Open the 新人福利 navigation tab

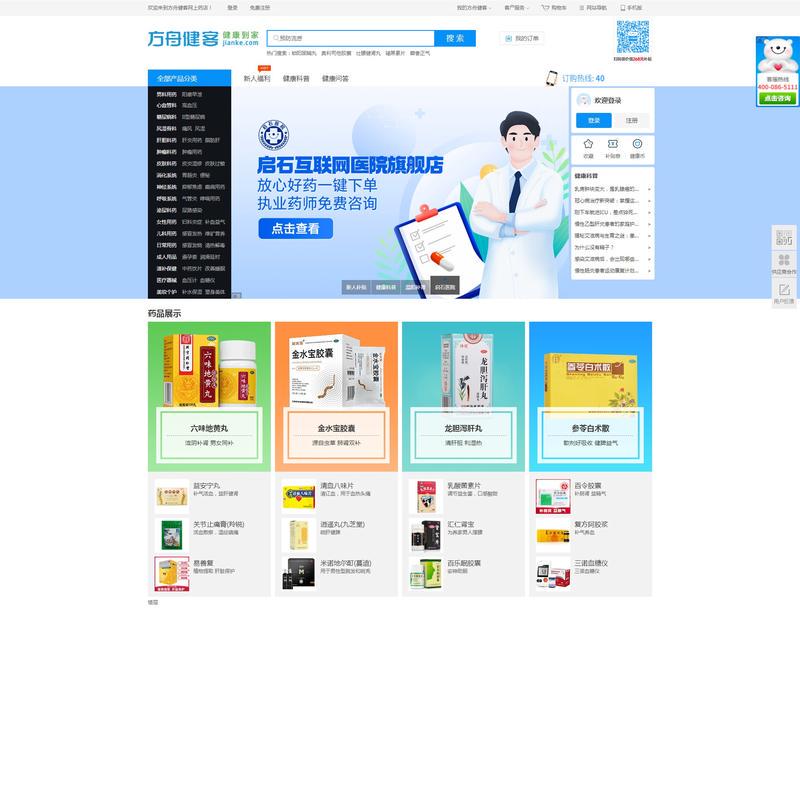[257, 79]
